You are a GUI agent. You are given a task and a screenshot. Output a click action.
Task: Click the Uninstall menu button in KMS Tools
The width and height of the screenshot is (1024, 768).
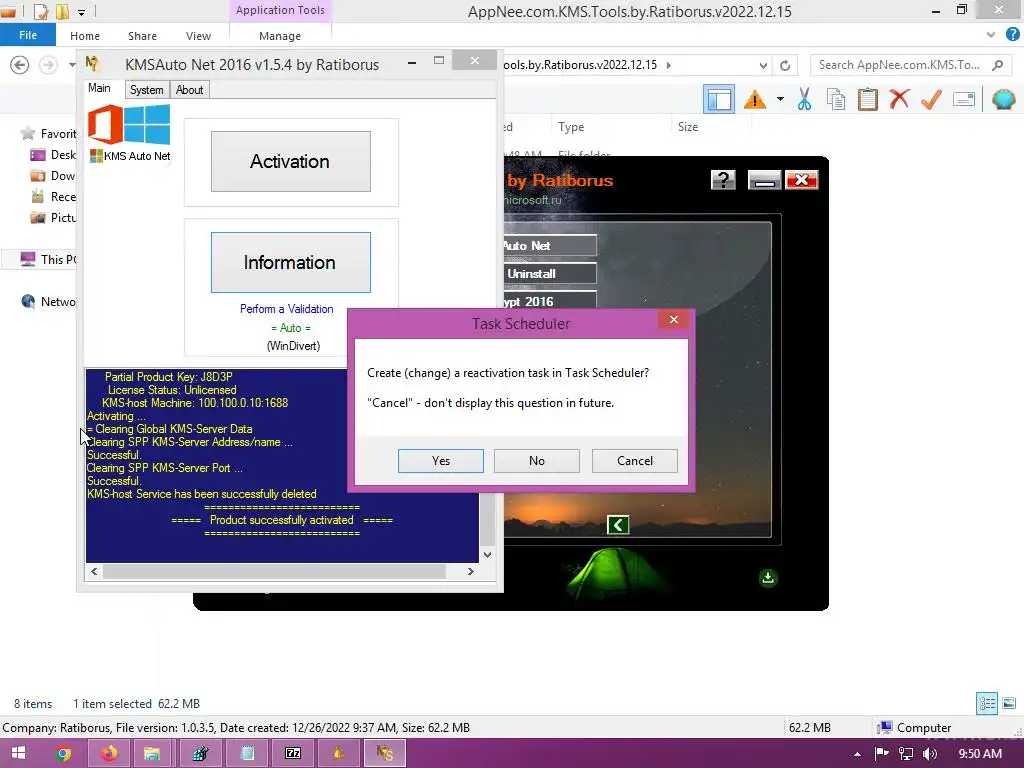click(x=550, y=274)
